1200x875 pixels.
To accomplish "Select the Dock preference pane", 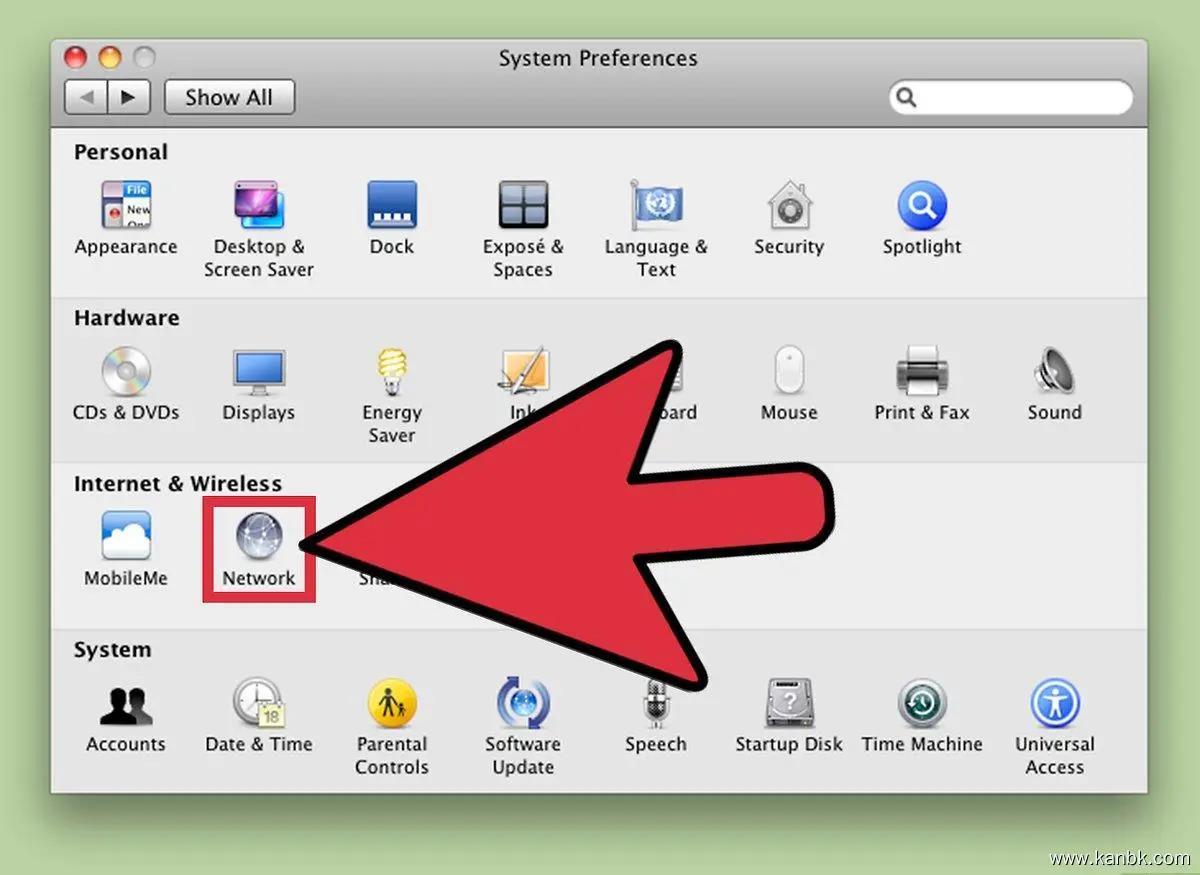I will pos(391,206).
